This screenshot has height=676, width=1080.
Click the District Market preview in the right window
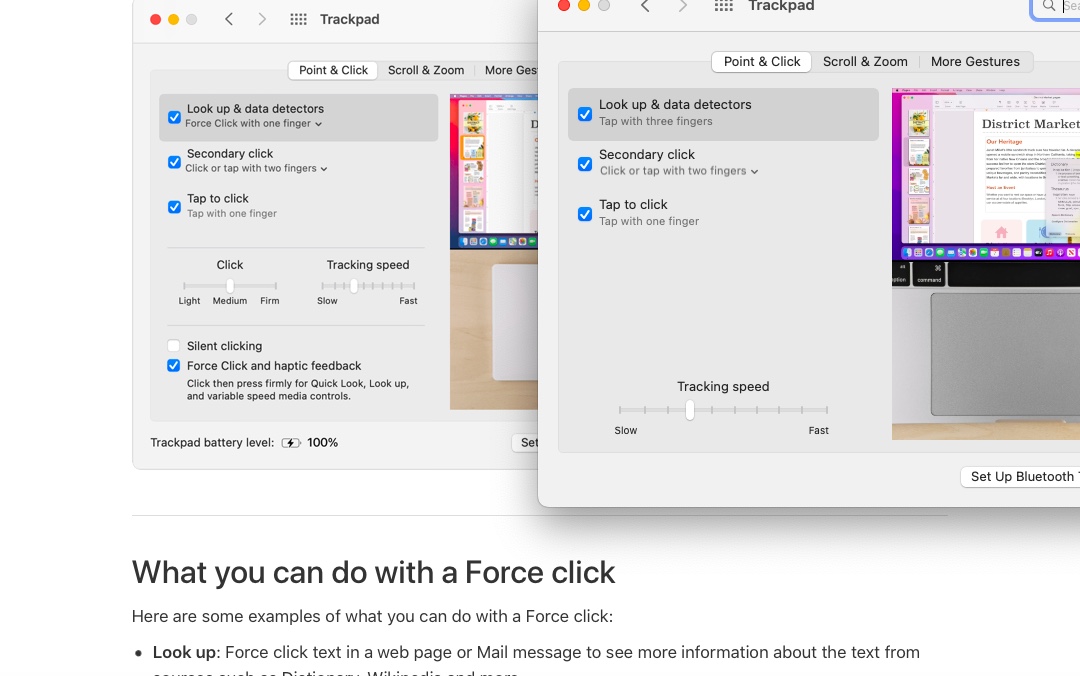986,264
